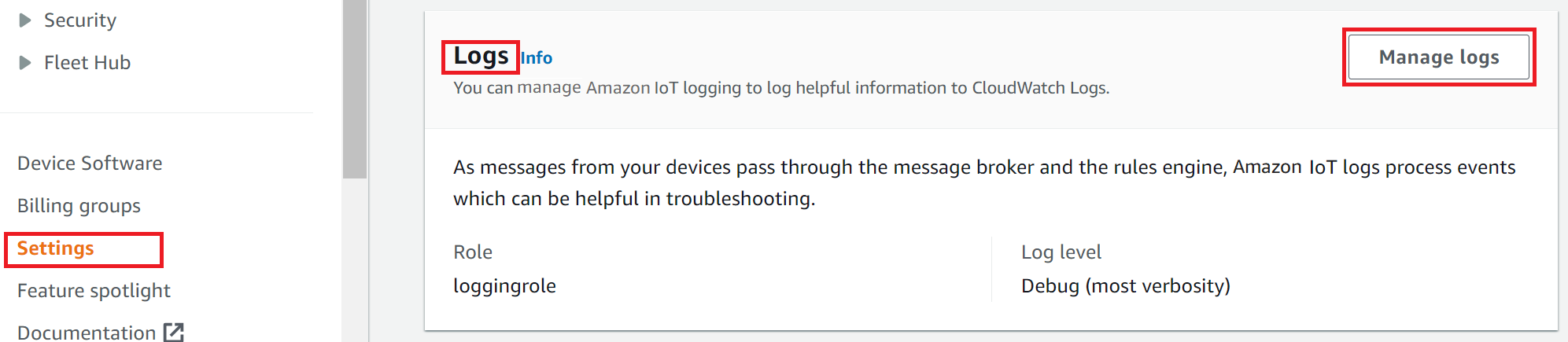Open Feature spotlight page
1568x342 pixels.
click(94, 291)
